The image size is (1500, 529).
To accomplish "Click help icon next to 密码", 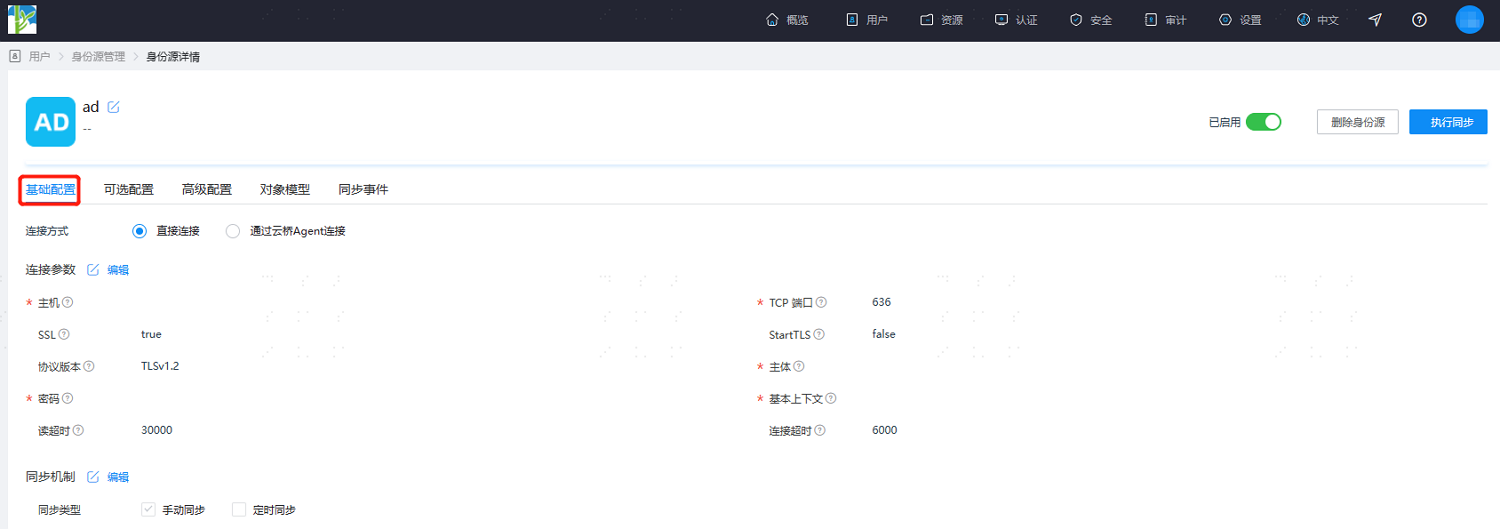I will [x=68, y=398].
